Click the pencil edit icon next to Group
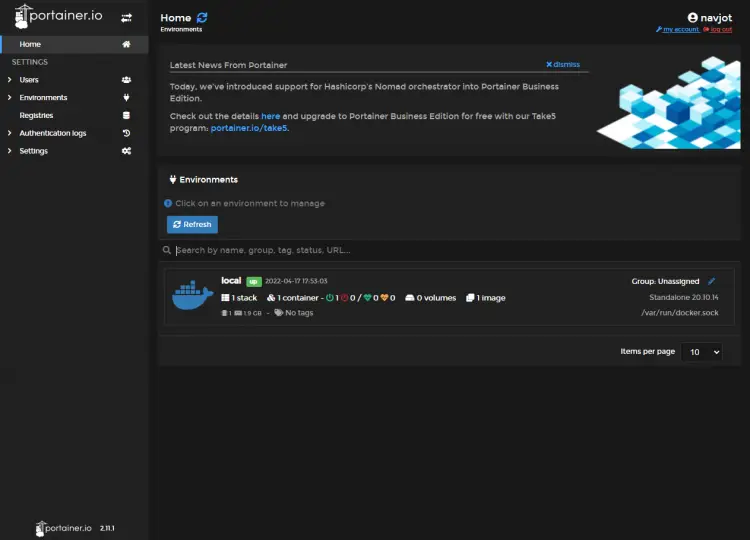The height and width of the screenshot is (540, 750). pos(712,282)
